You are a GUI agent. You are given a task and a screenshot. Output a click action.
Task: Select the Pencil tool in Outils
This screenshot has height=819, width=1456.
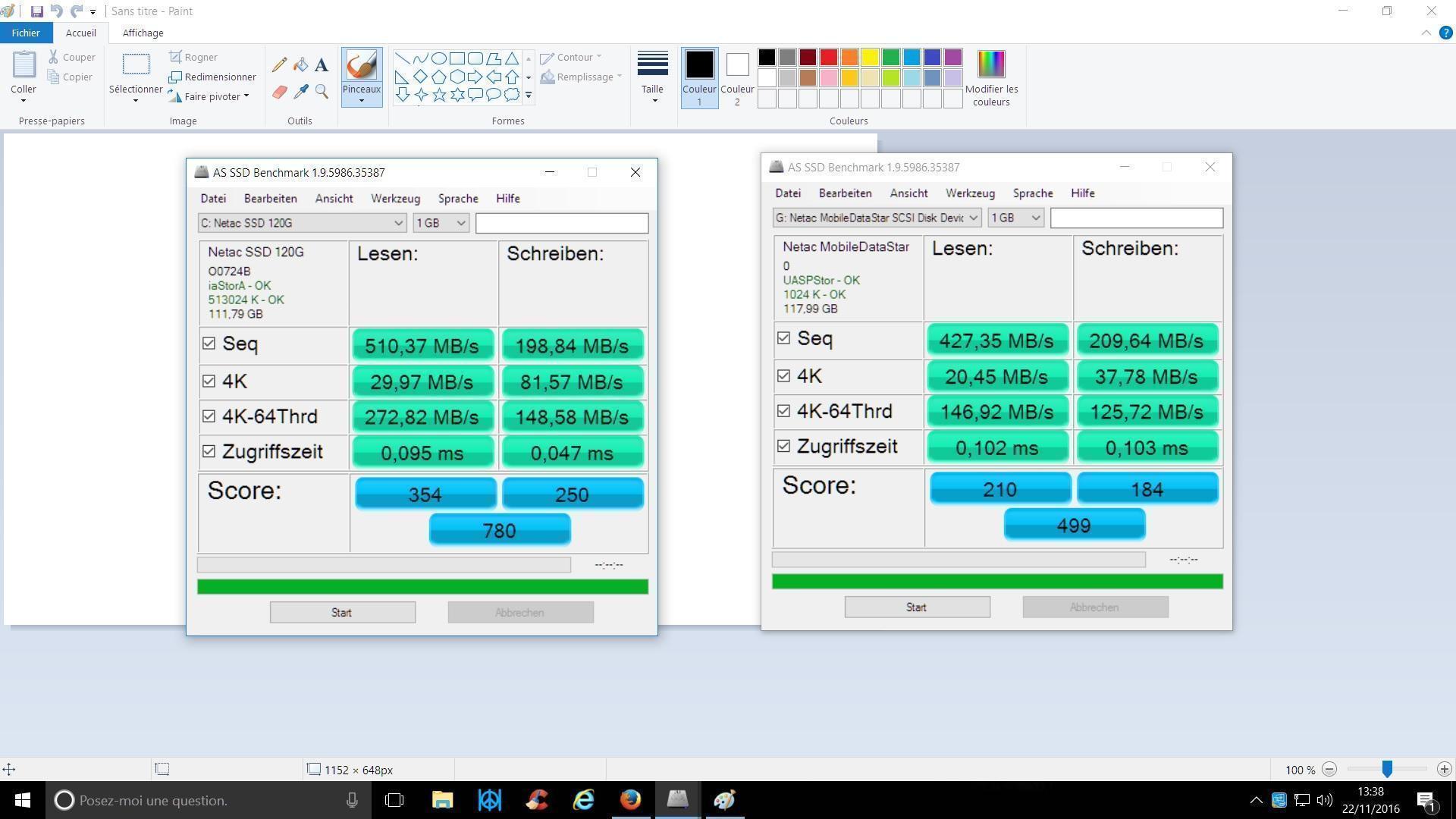[280, 65]
